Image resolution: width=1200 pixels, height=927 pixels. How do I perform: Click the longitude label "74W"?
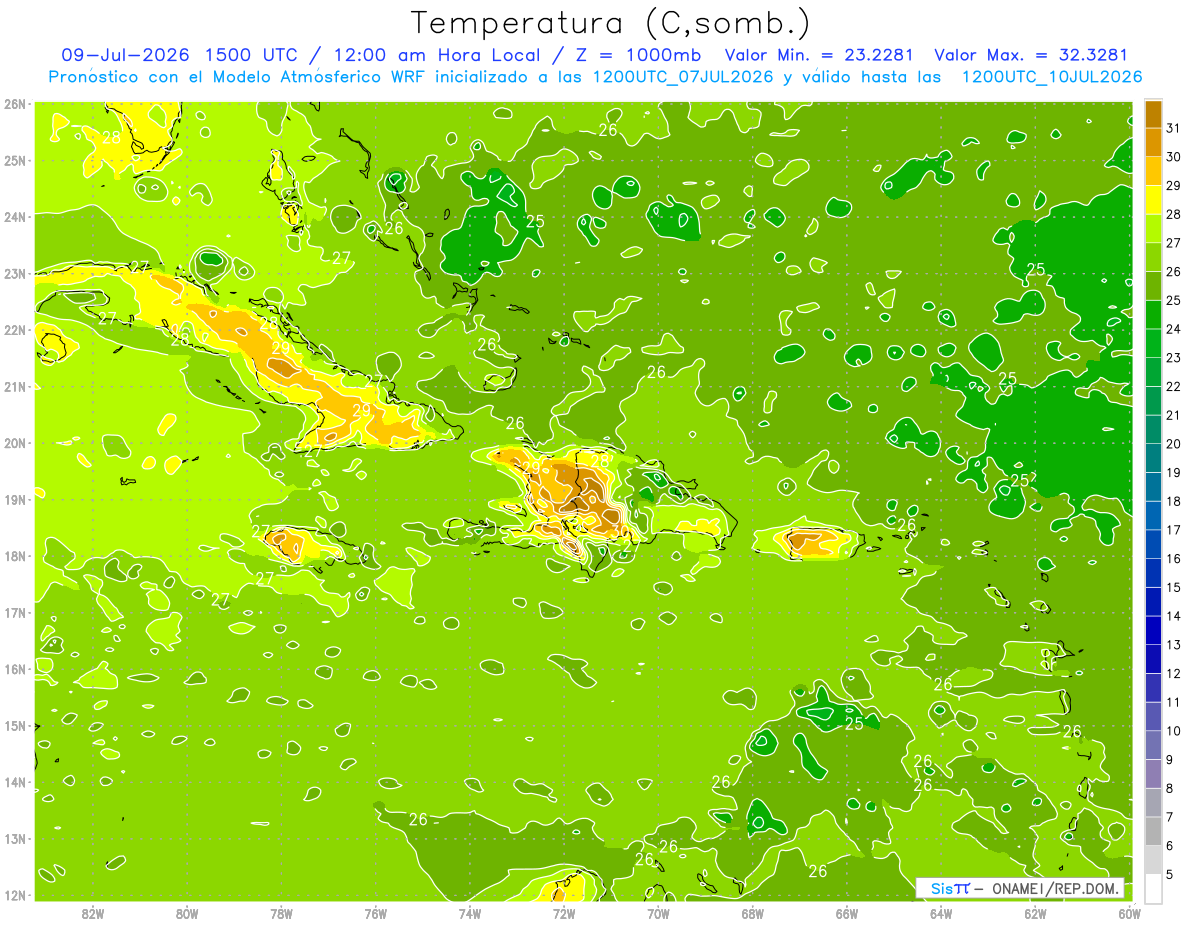point(470,913)
